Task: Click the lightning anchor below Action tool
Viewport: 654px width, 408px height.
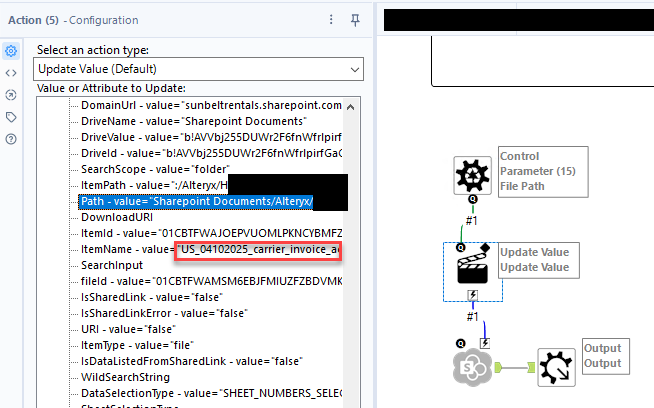Action: pyautogui.click(x=473, y=295)
